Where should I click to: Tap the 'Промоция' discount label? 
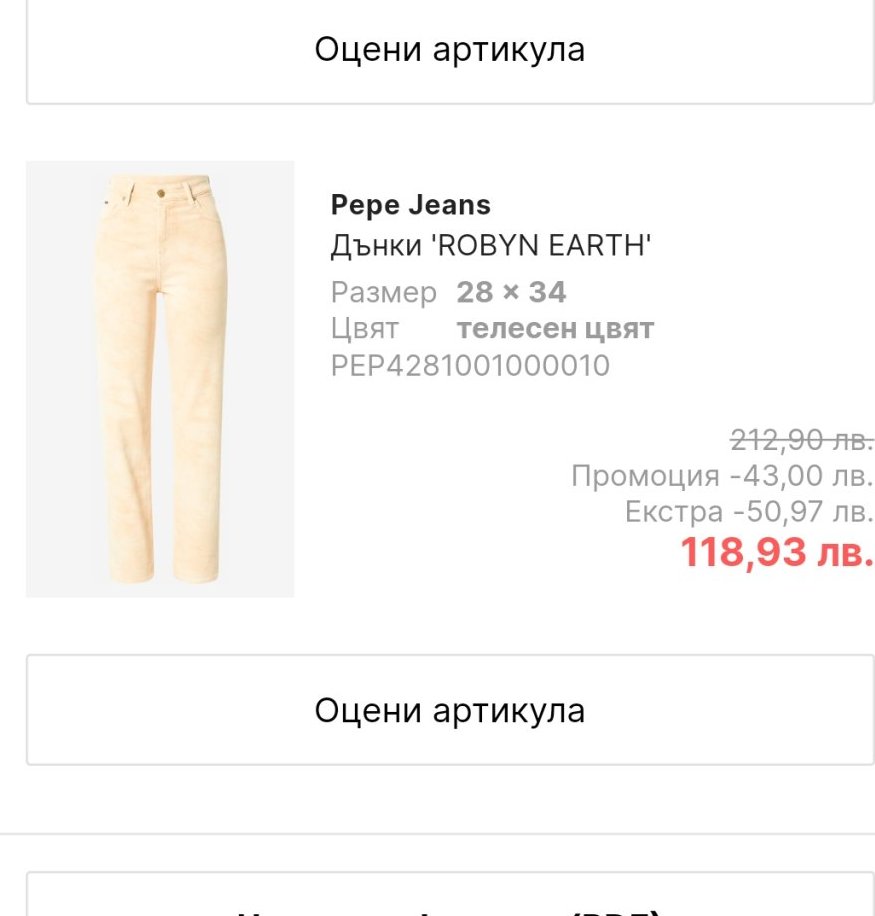click(645, 476)
